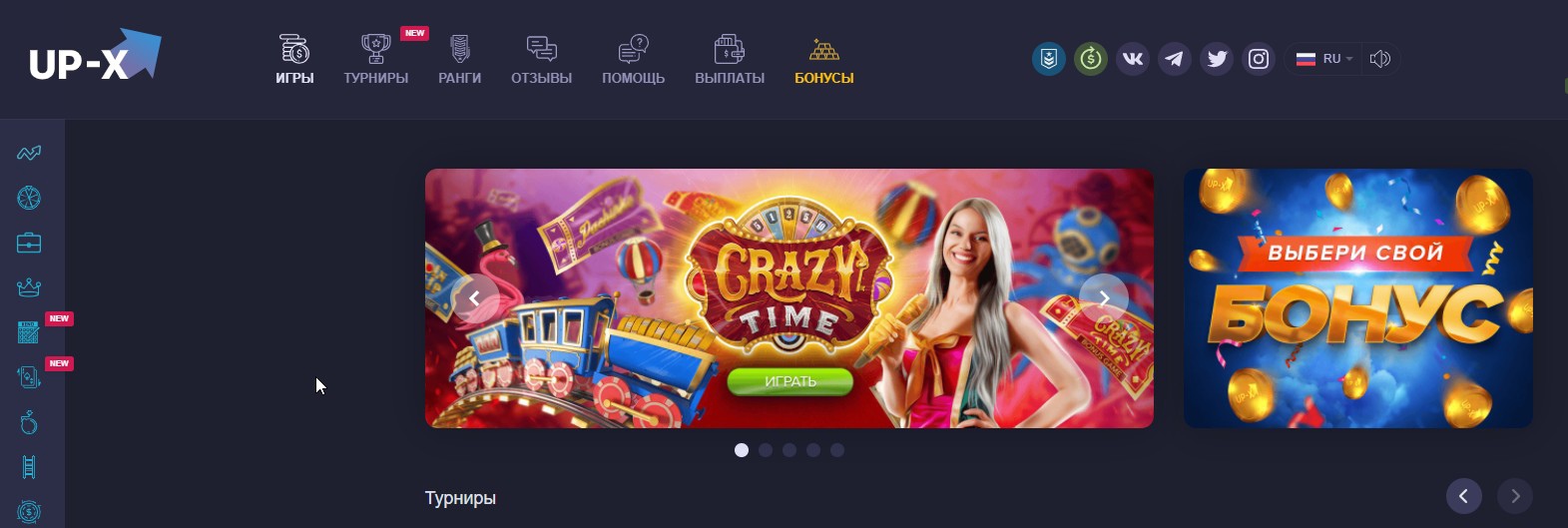This screenshot has width=1568, height=528.
Task: Click the green dollar refresh icon
Action: tap(1091, 59)
